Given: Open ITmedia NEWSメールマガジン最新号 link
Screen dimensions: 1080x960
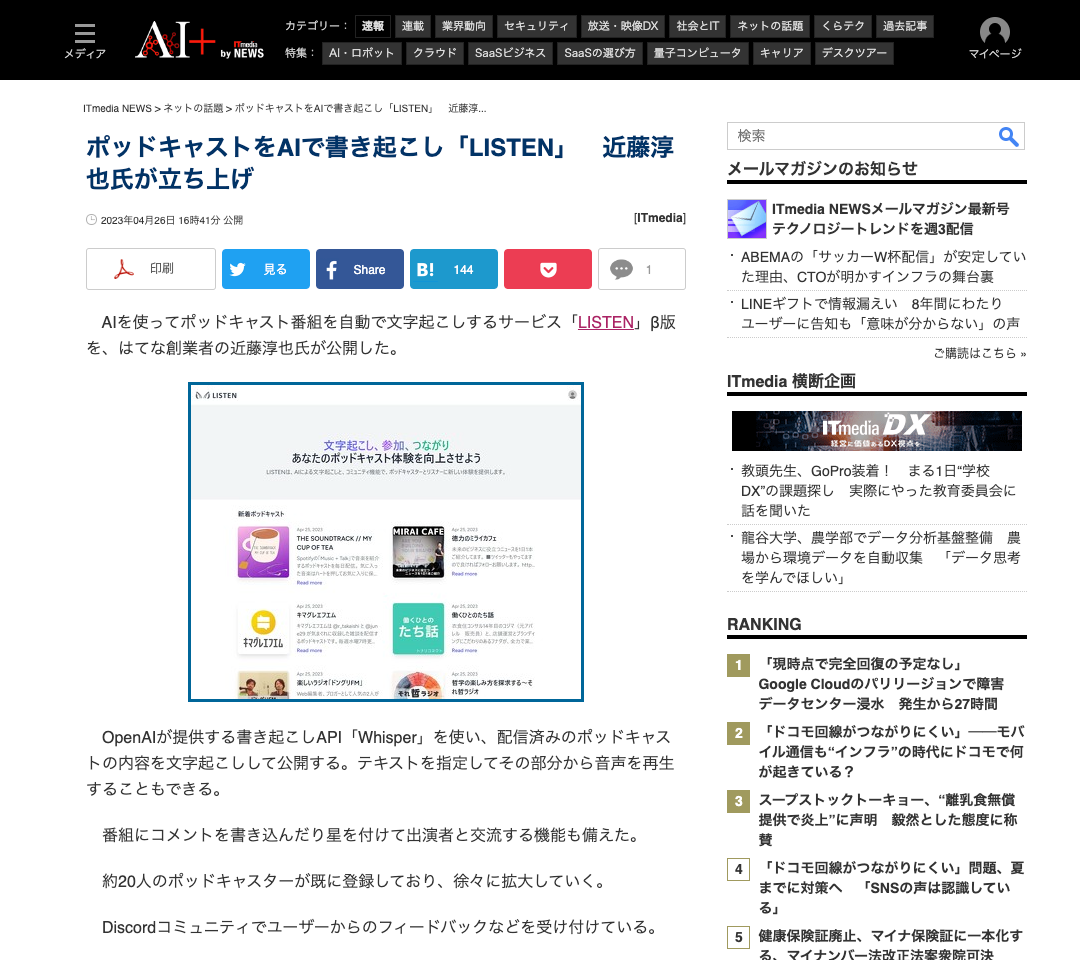Looking at the screenshot, I should point(891,218).
